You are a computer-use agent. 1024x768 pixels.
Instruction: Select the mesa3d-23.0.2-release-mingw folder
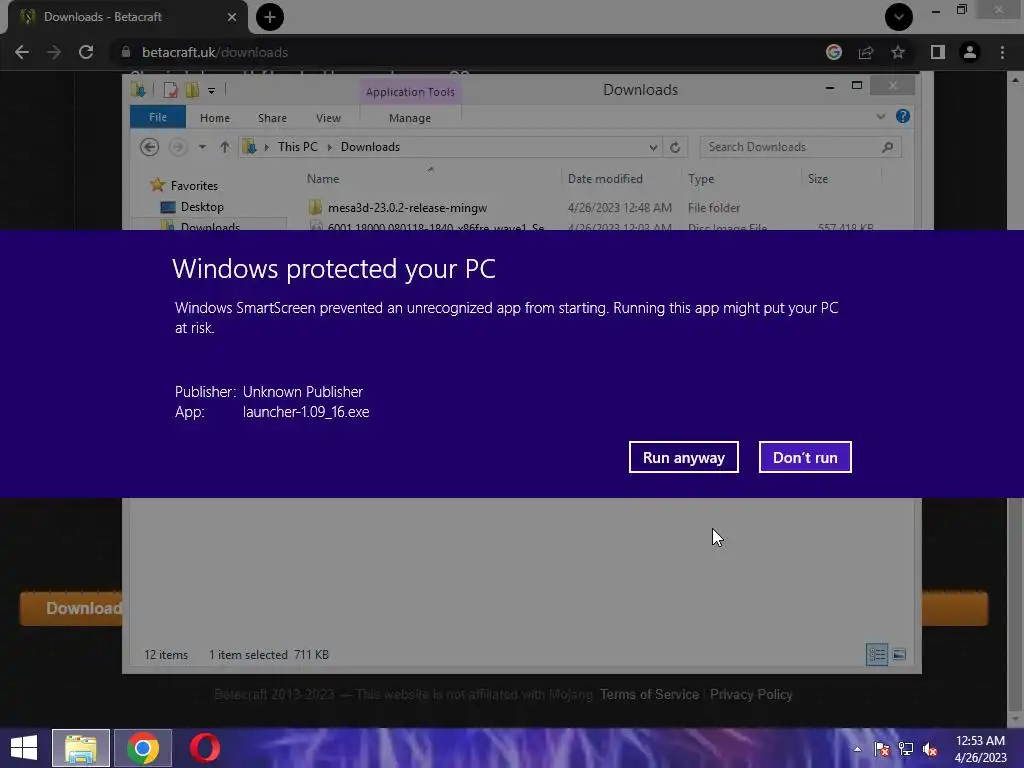[x=407, y=208]
